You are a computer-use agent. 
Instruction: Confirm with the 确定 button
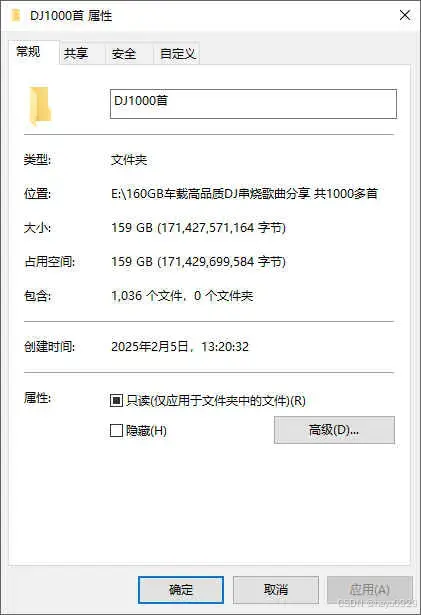(181, 590)
